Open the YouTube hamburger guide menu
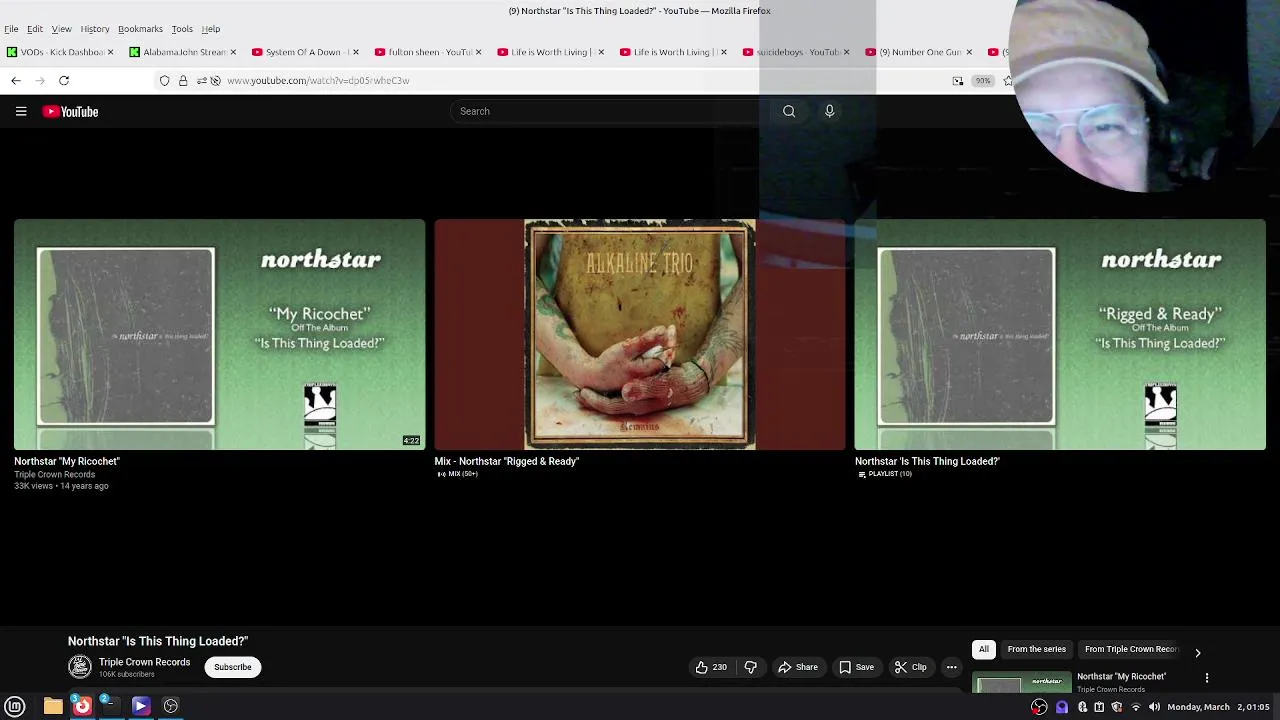The image size is (1280, 720). coord(21,112)
